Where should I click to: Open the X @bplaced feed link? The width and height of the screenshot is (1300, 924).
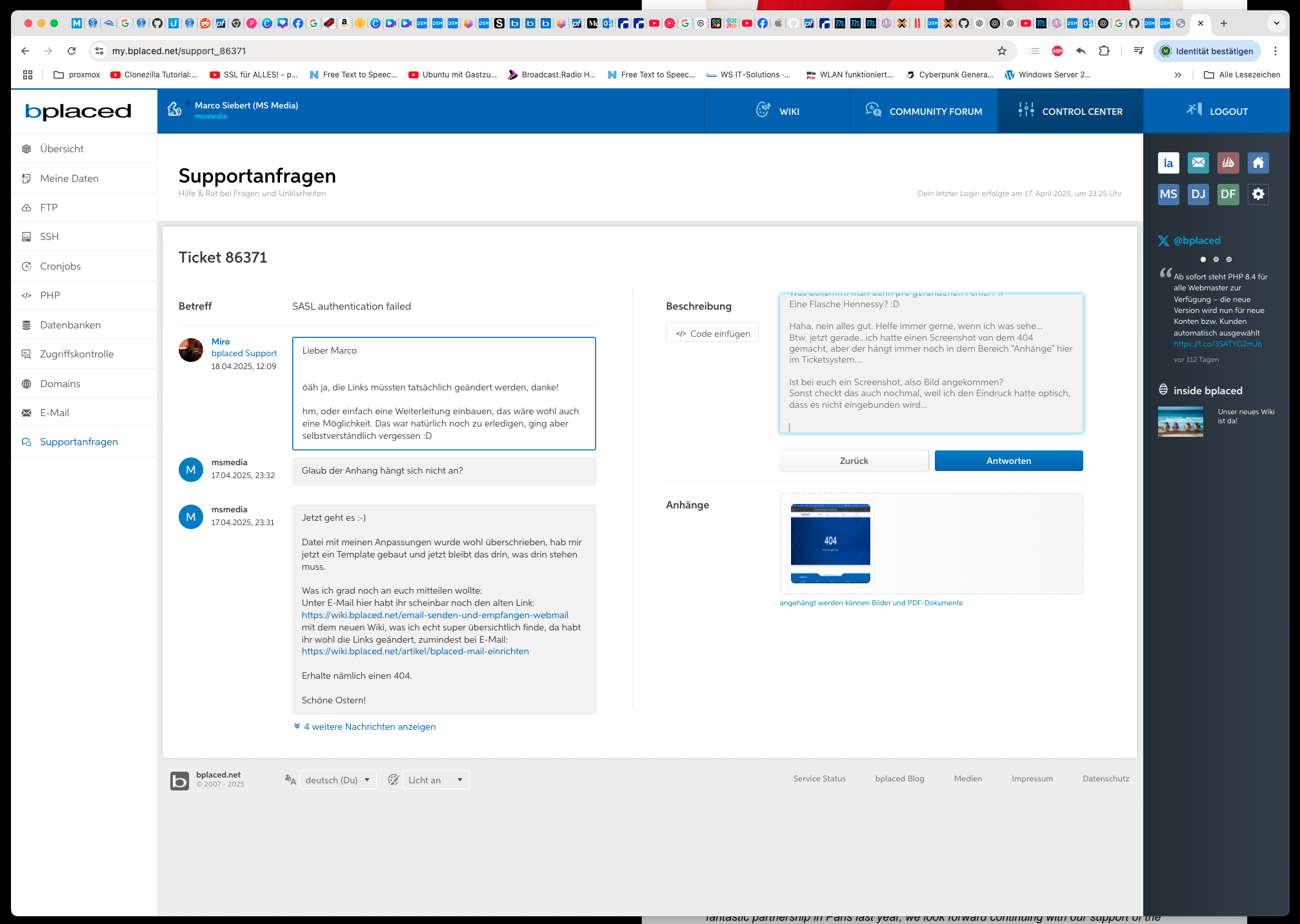coord(1196,240)
